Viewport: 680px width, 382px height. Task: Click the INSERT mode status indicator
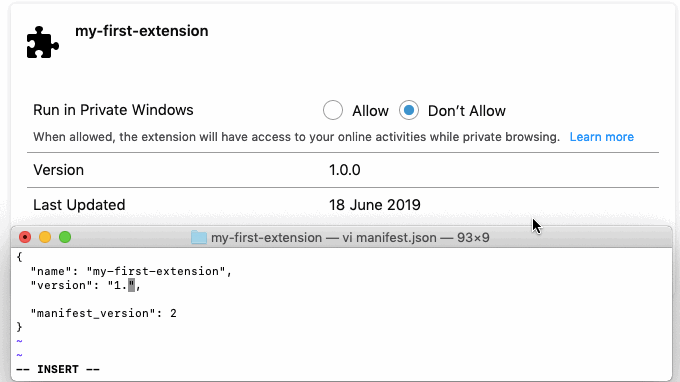coord(58,369)
